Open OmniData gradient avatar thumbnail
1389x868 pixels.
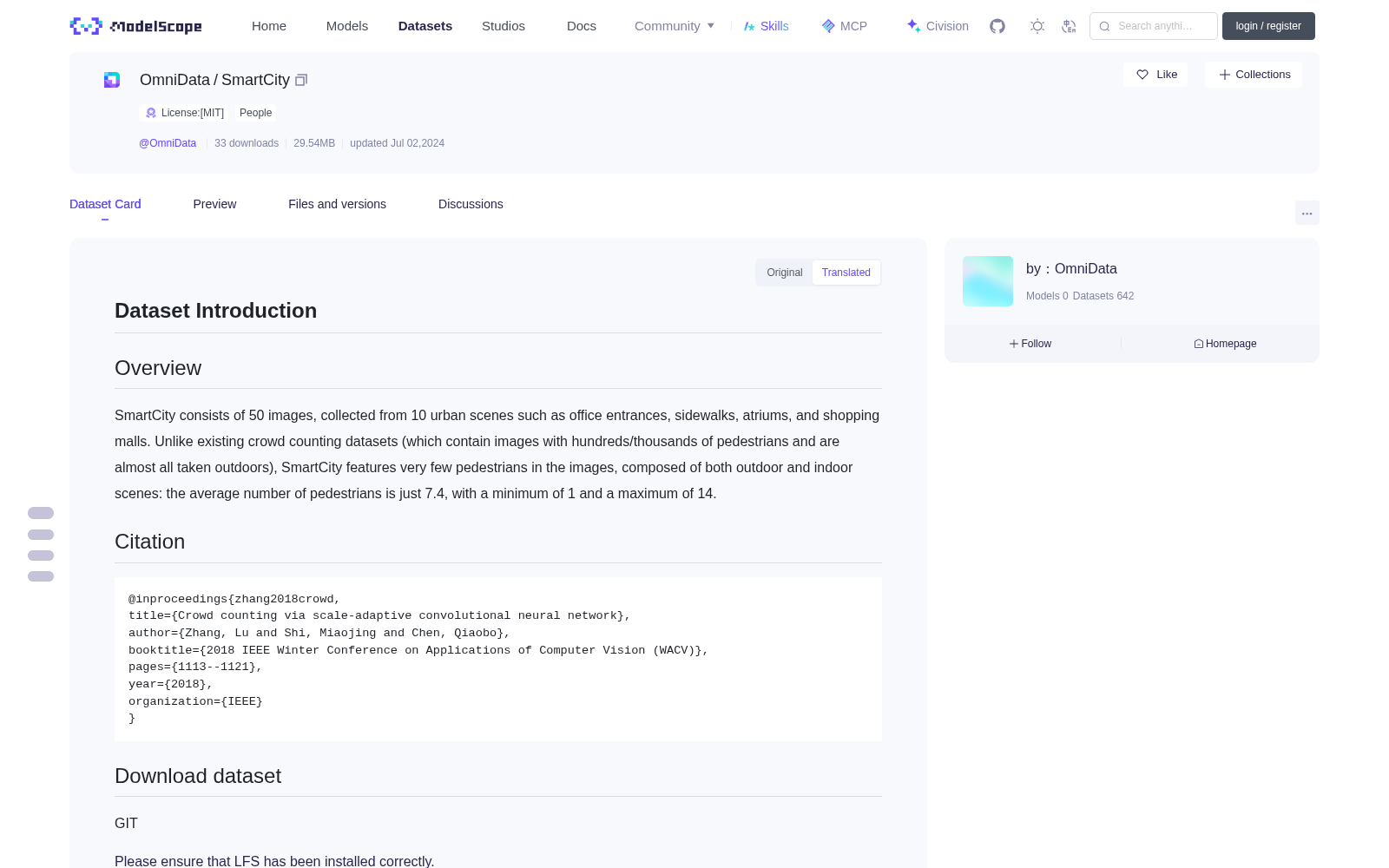click(988, 281)
